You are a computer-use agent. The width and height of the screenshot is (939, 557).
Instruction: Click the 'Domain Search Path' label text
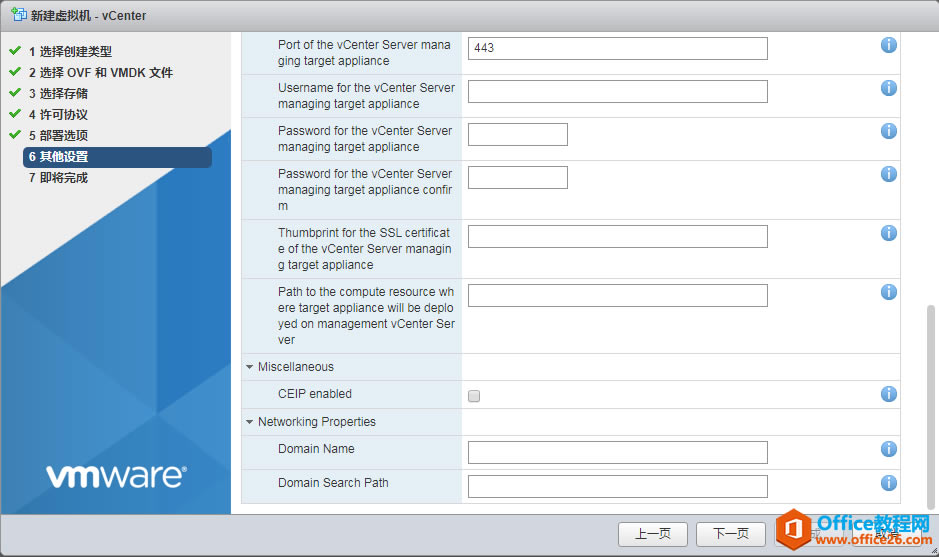pyautogui.click(x=333, y=483)
